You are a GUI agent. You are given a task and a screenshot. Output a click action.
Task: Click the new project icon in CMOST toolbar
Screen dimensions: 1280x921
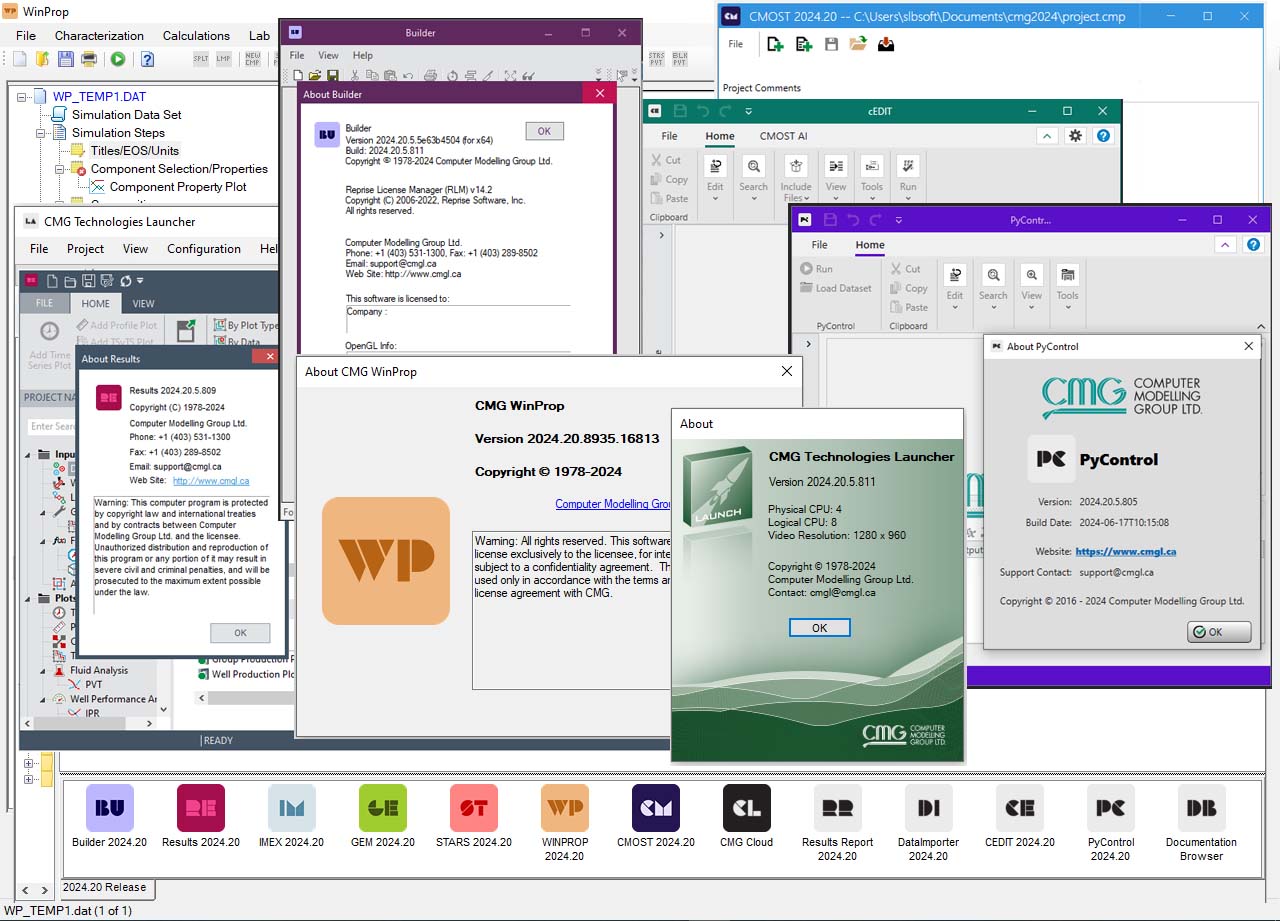click(775, 44)
